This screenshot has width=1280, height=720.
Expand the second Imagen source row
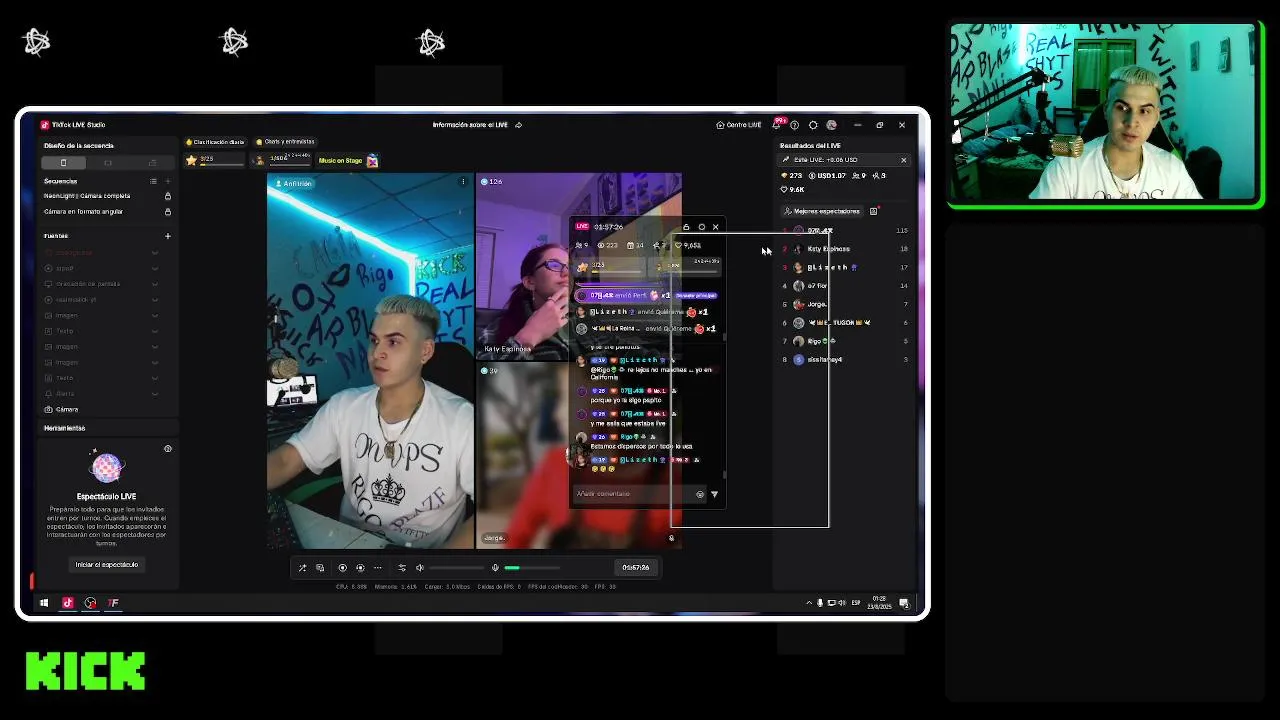click(154, 346)
